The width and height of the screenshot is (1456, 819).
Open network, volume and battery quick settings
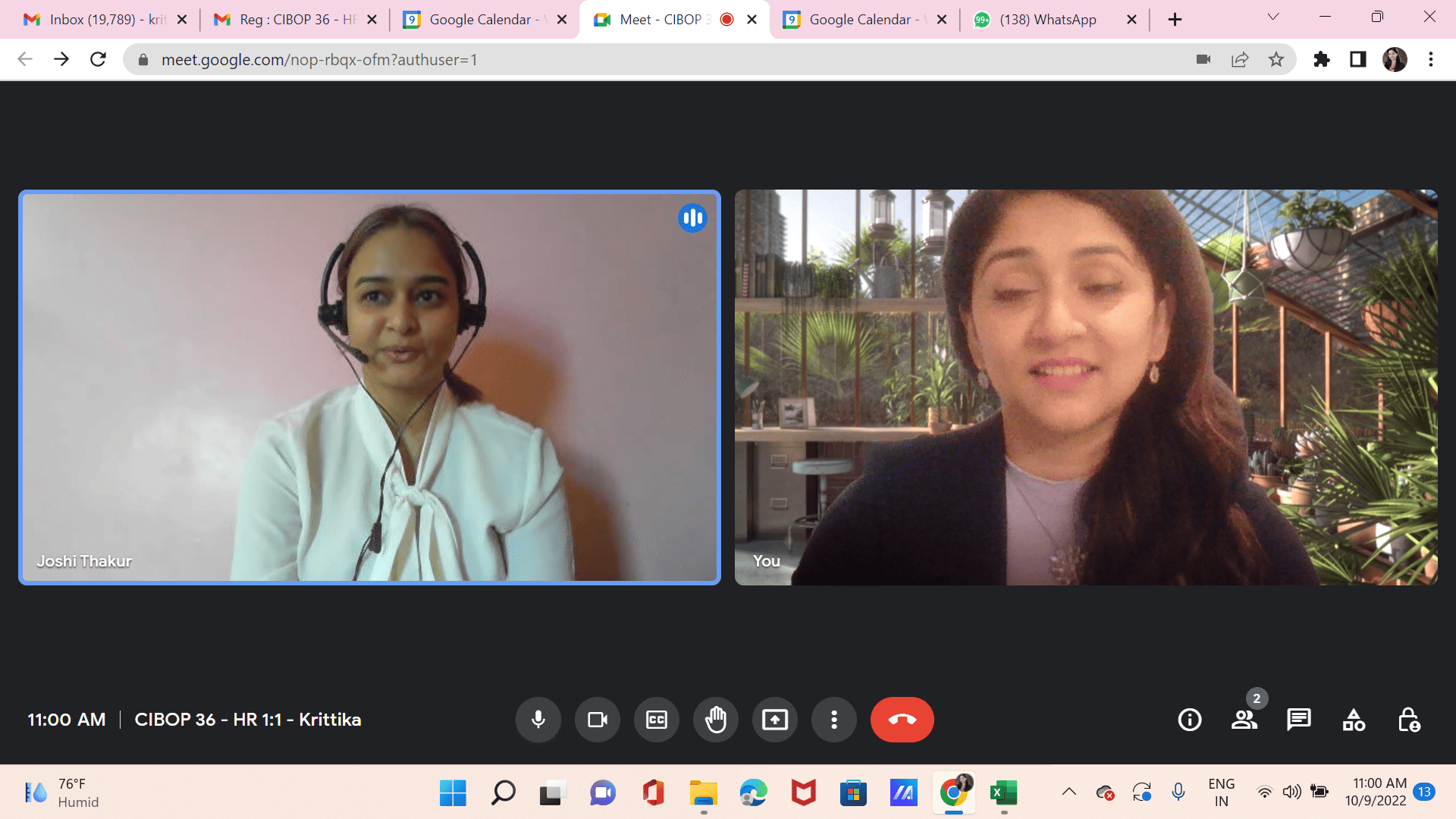tap(1294, 792)
